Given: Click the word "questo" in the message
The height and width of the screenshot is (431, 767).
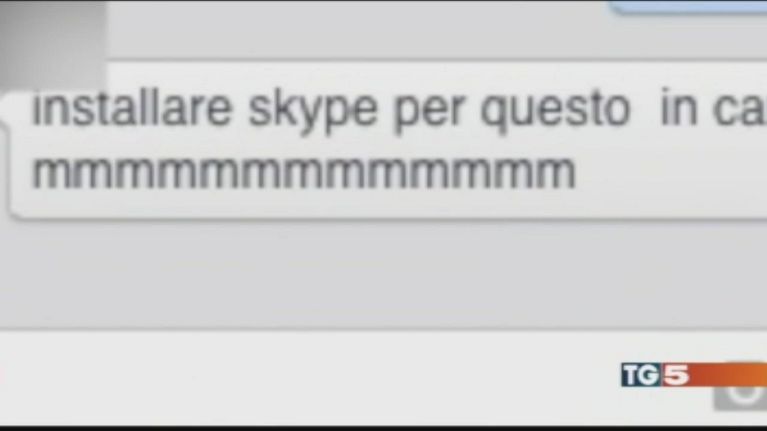Looking at the screenshot, I should click(x=555, y=111).
